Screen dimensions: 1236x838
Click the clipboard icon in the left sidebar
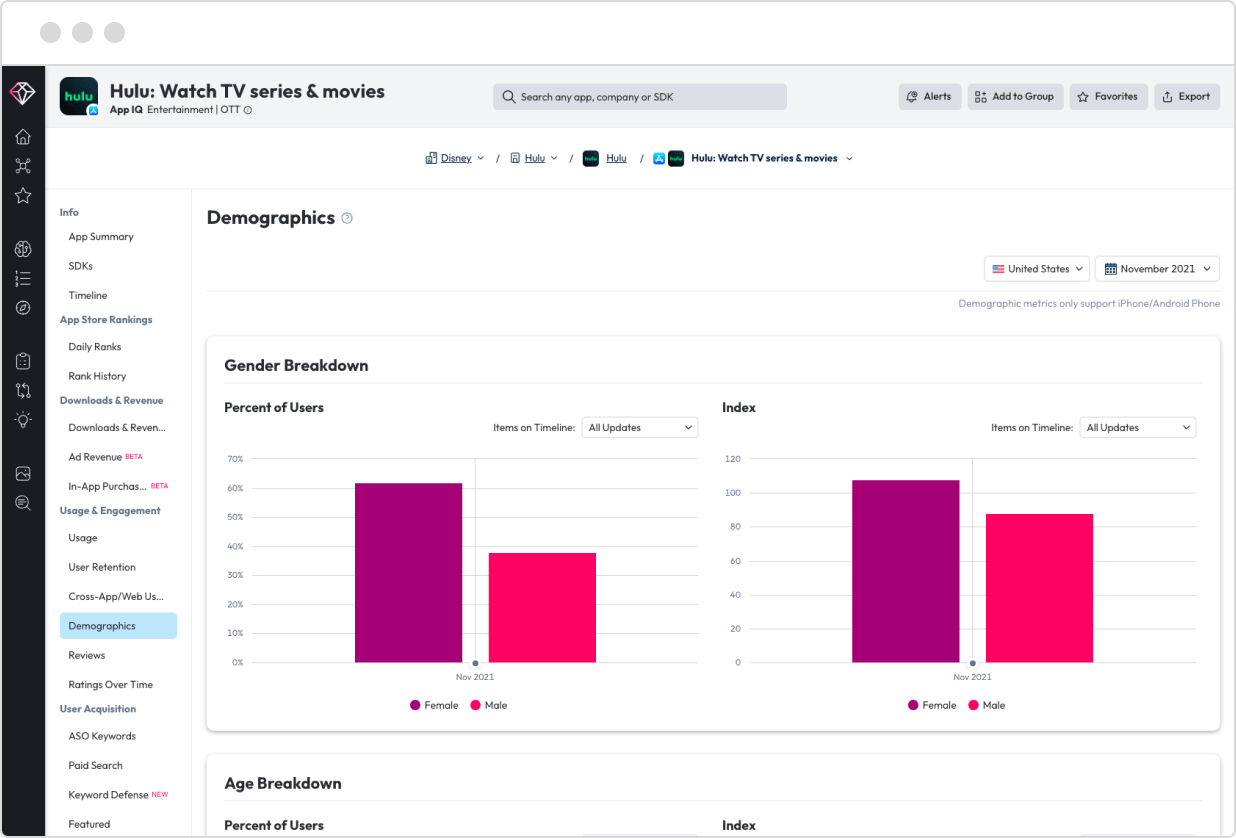point(22,361)
